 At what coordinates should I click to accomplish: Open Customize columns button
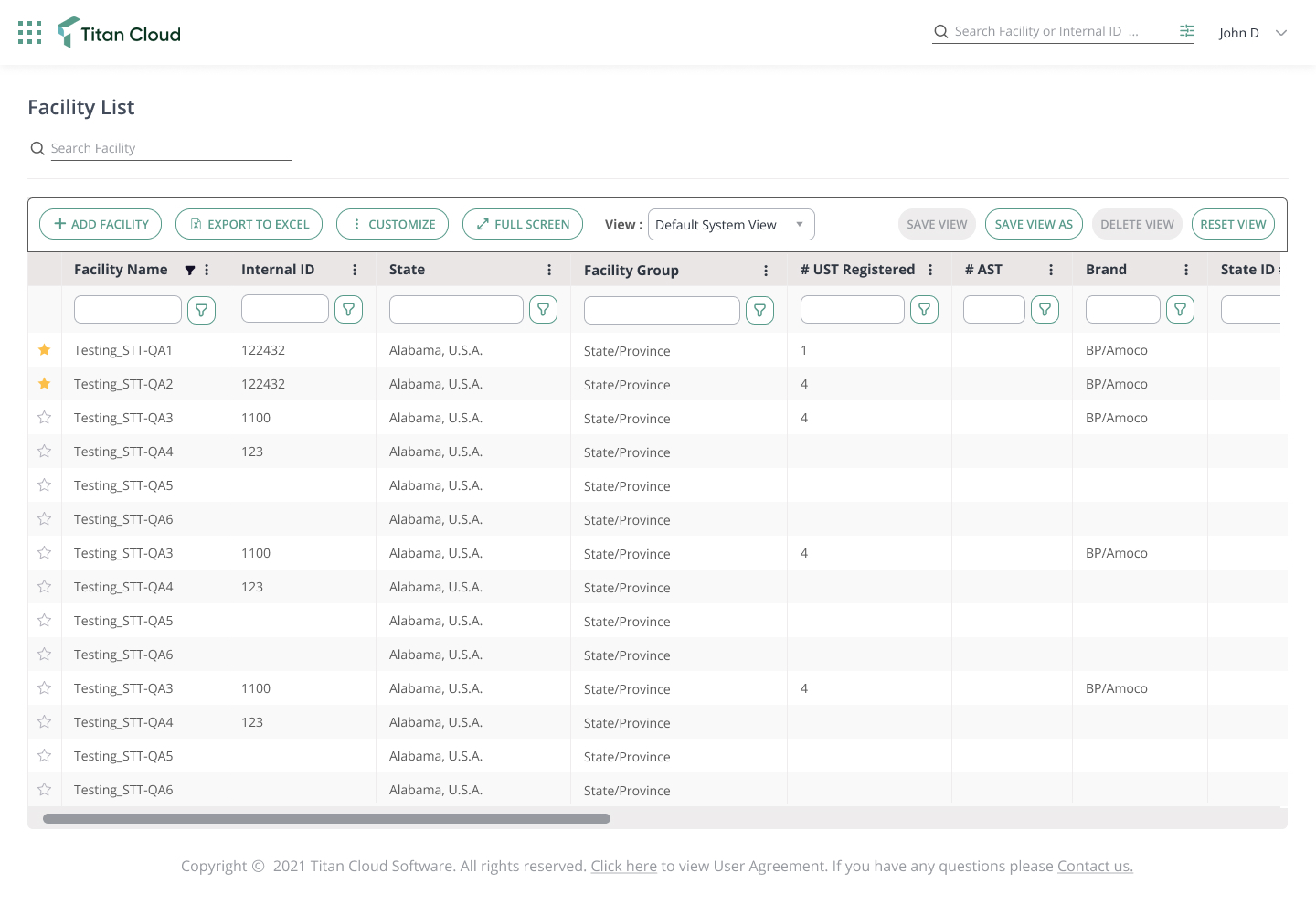pos(392,224)
